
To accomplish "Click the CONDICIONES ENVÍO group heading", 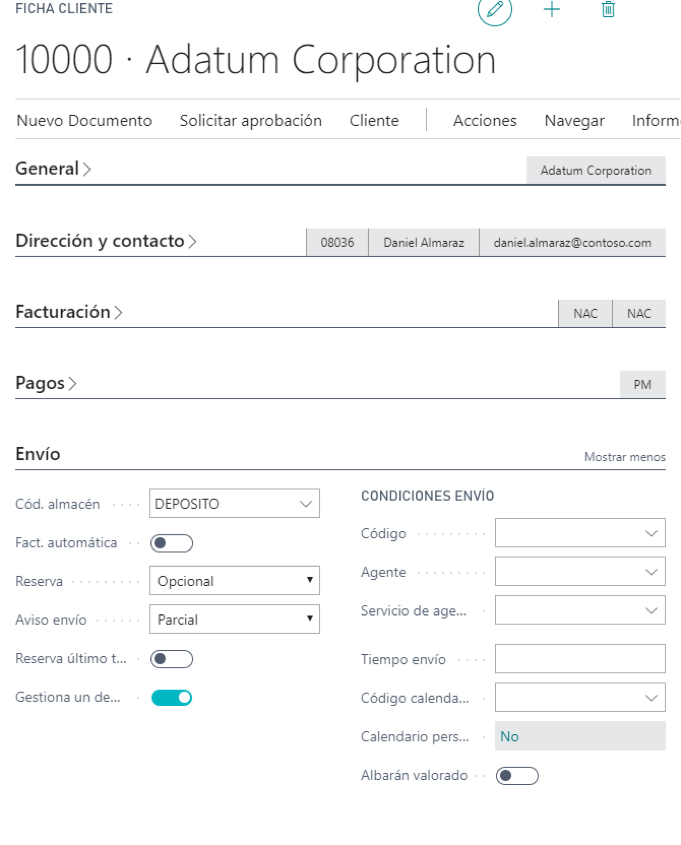I will pyautogui.click(x=427, y=496).
